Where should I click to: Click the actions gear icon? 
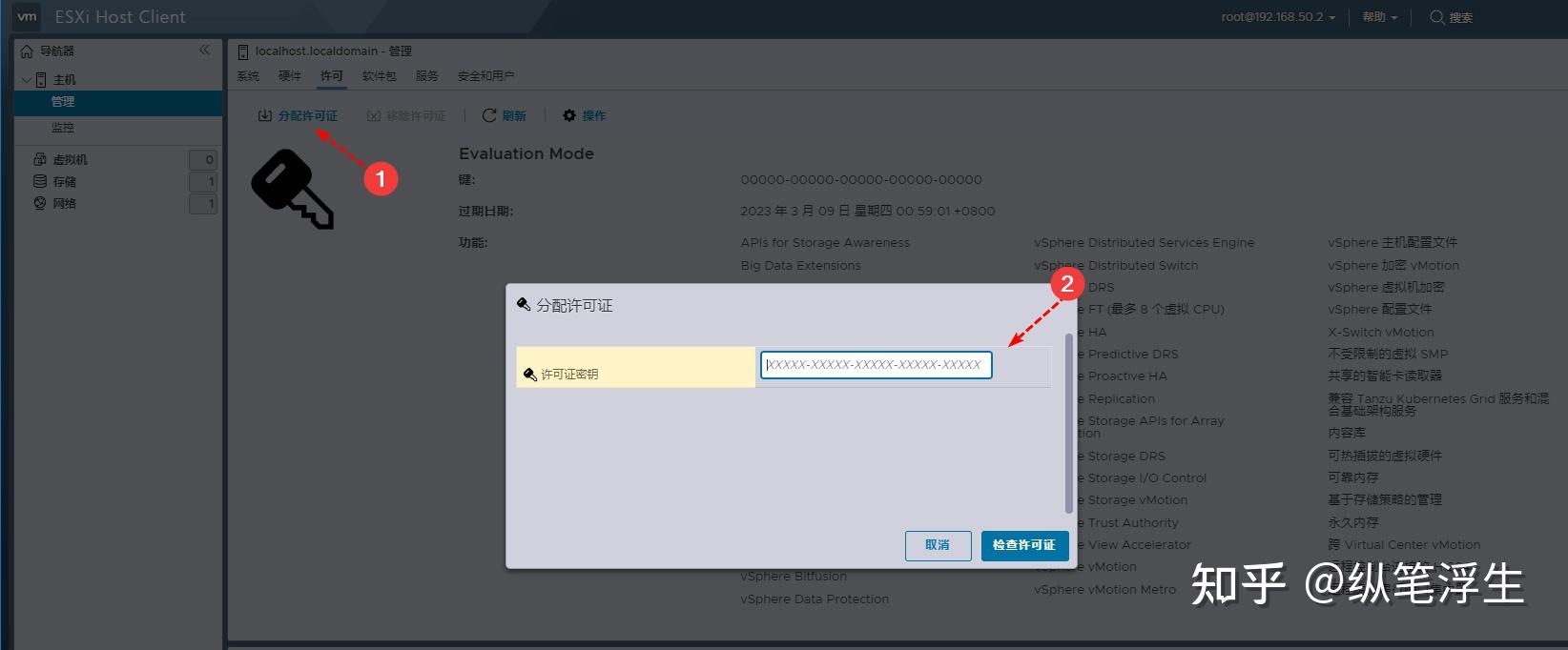pyautogui.click(x=569, y=115)
